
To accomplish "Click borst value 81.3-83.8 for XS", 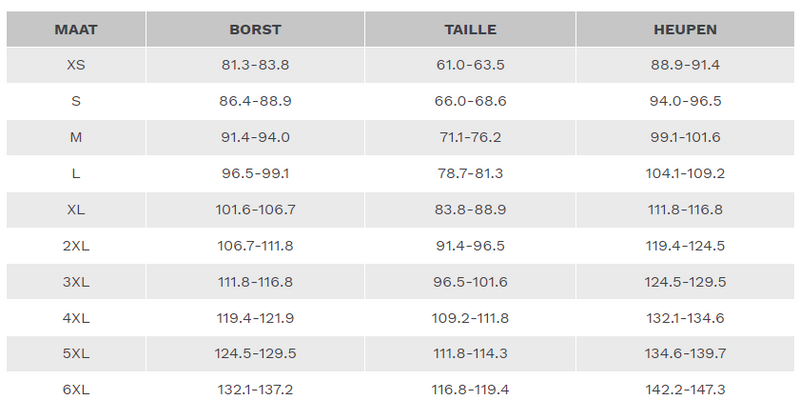I will coord(255,65).
